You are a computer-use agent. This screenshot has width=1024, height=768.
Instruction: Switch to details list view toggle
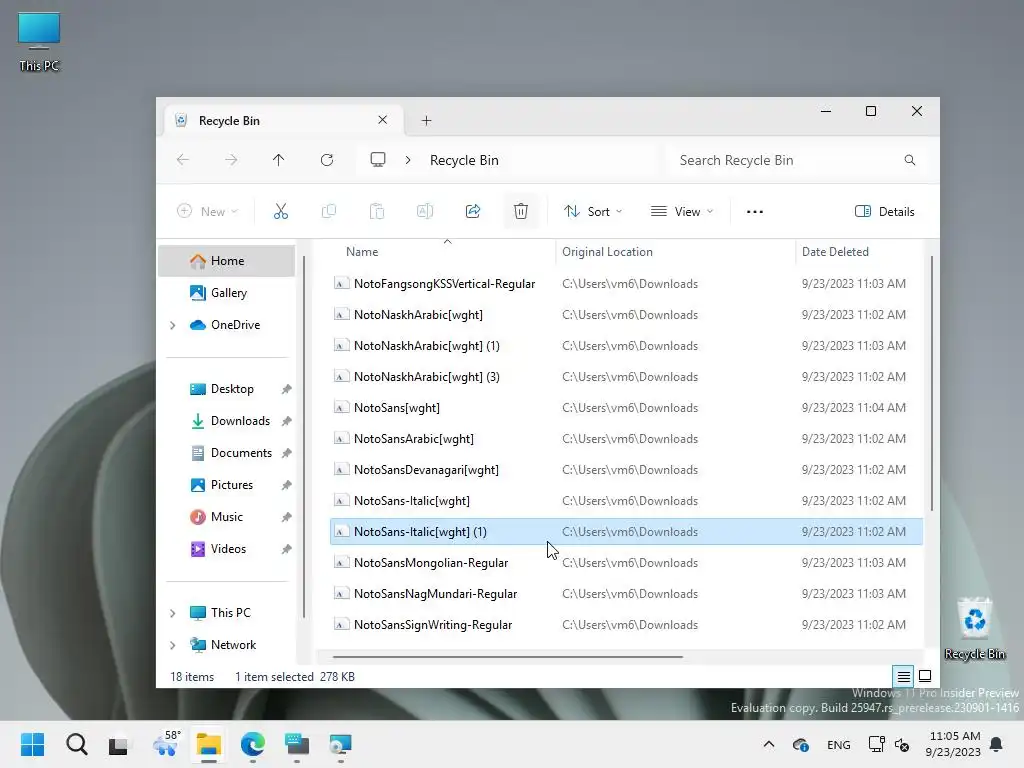(904, 677)
